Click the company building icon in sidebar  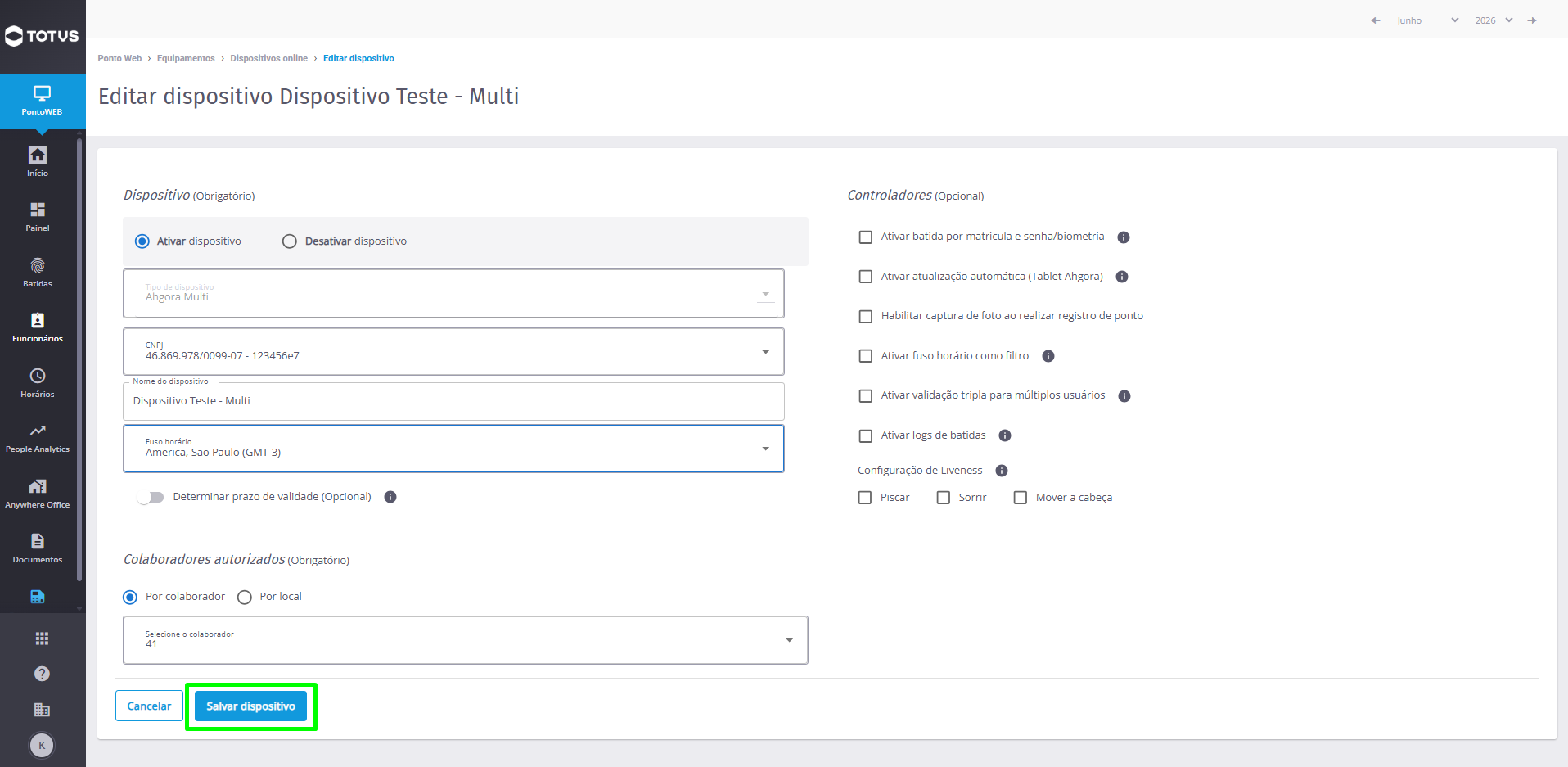(x=42, y=710)
